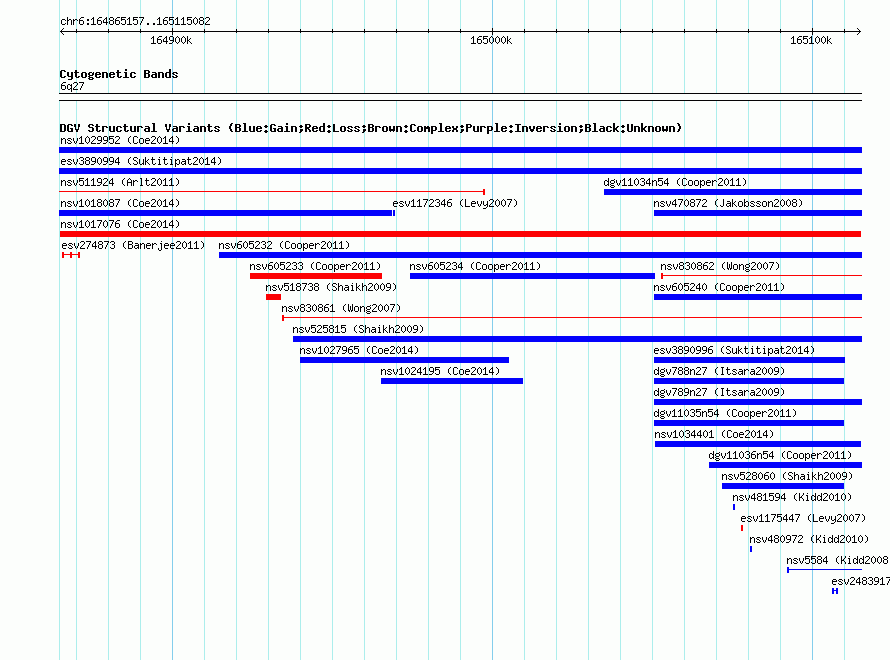Click the blue bar under dgv11034n54
The width and height of the screenshot is (890, 660).
click(x=733, y=192)
